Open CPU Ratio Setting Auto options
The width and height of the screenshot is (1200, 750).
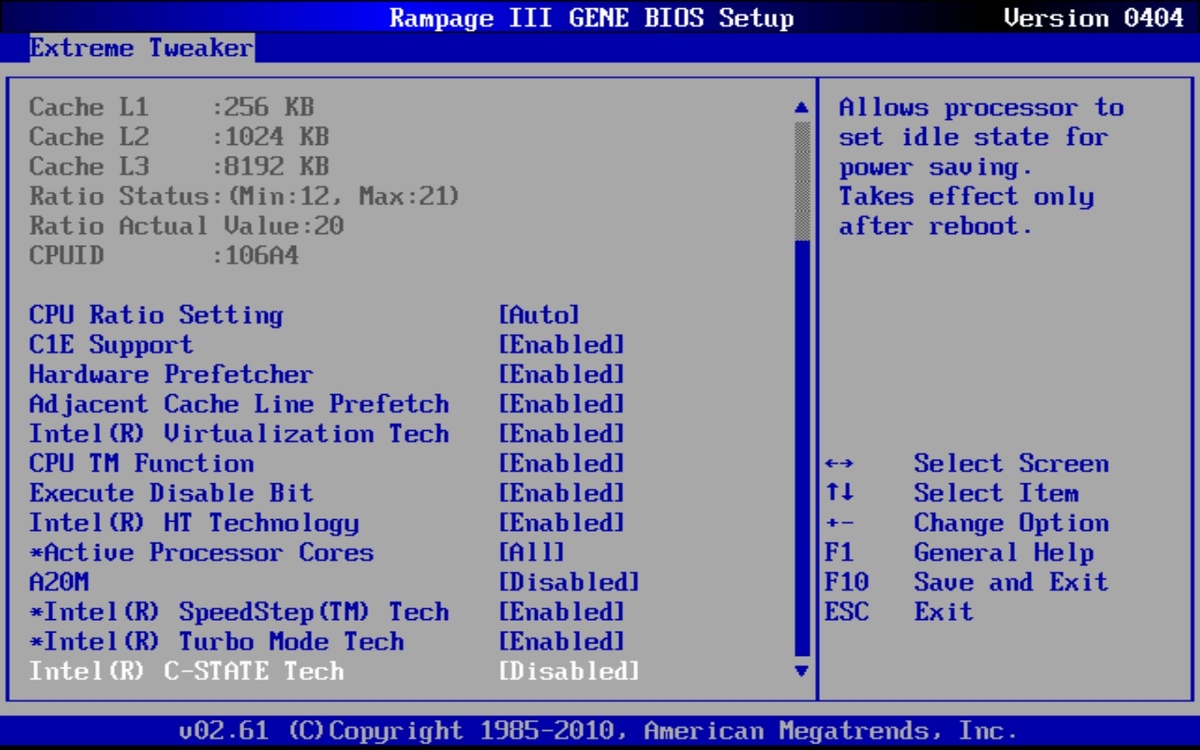pyautogui.click(x=538, y=315)
